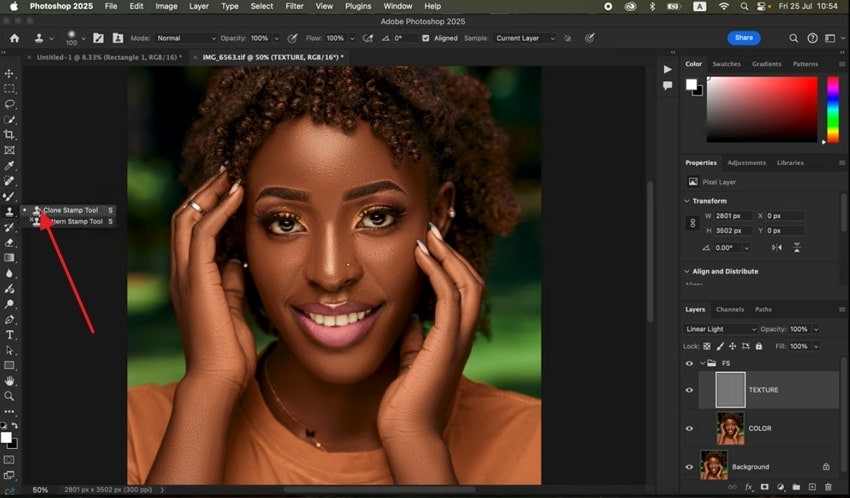This screenshot has width=850, height=498.
Task: Open the Gradients tab
Action: coord(767,64)
